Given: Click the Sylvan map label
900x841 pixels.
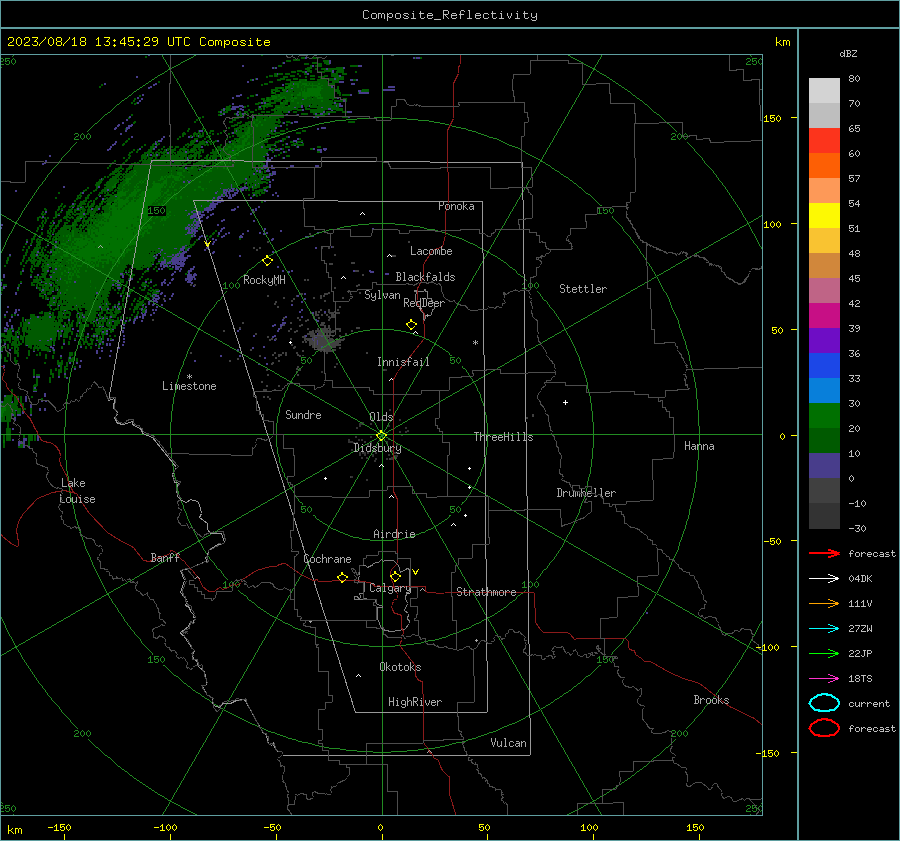Looking at the screenshot, I should [x=382, y=295].
